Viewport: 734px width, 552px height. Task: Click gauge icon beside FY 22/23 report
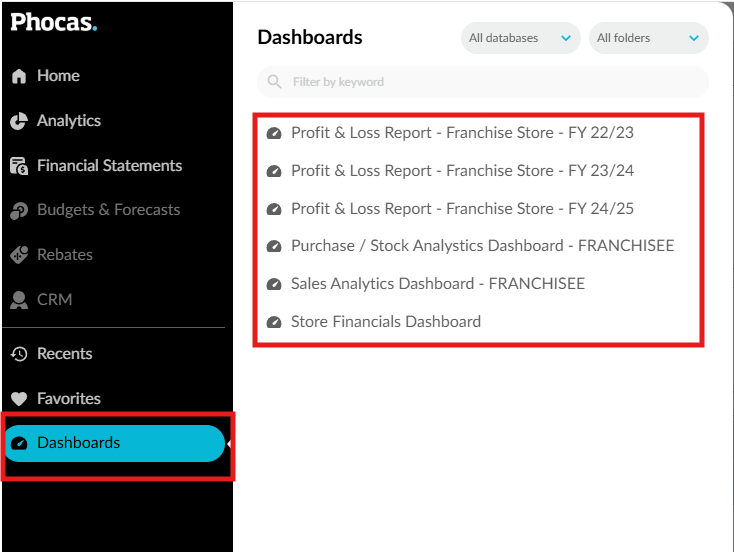(x=274, y=133)
